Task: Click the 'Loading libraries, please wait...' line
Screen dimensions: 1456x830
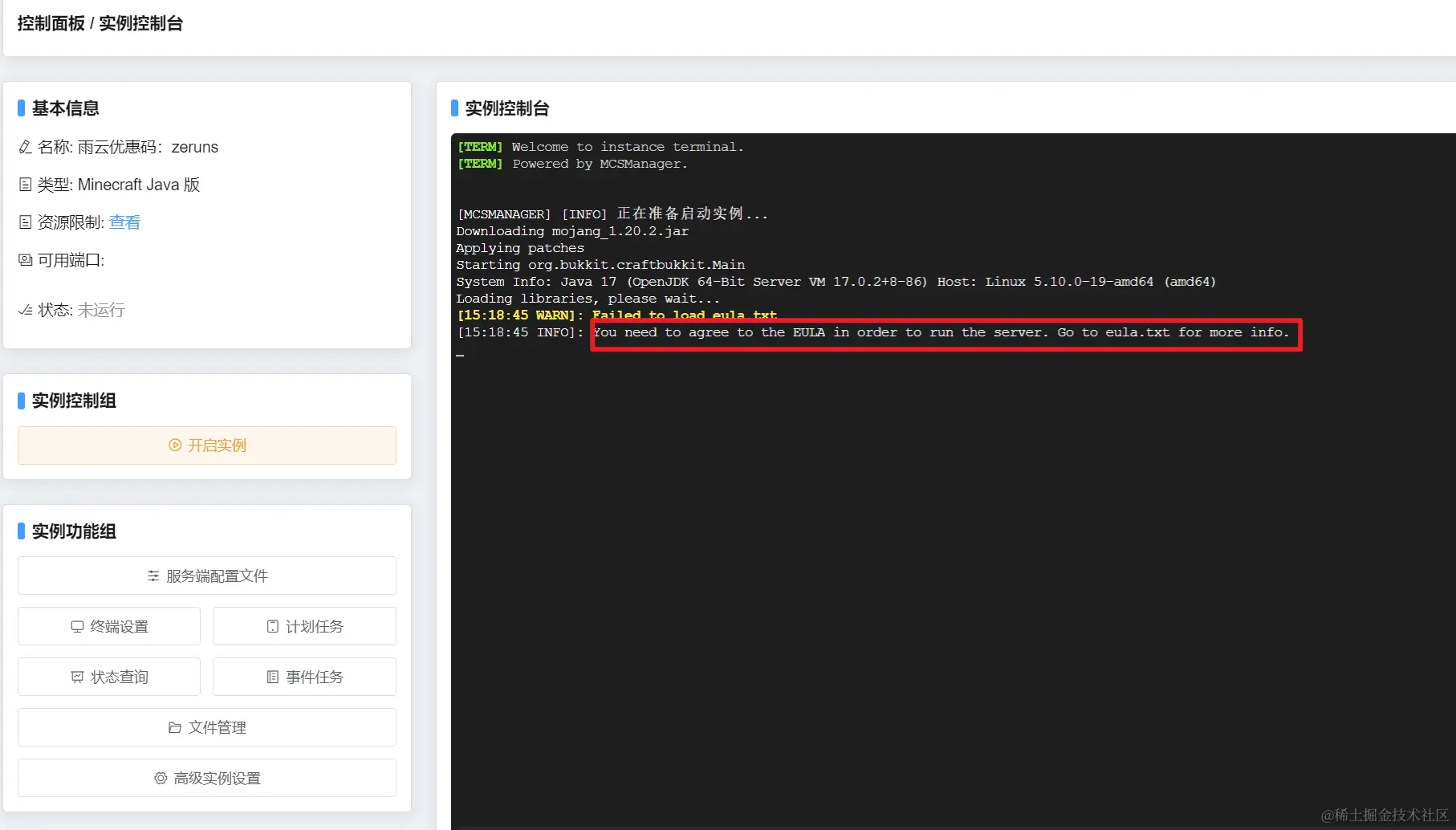Action: [588, 299]
